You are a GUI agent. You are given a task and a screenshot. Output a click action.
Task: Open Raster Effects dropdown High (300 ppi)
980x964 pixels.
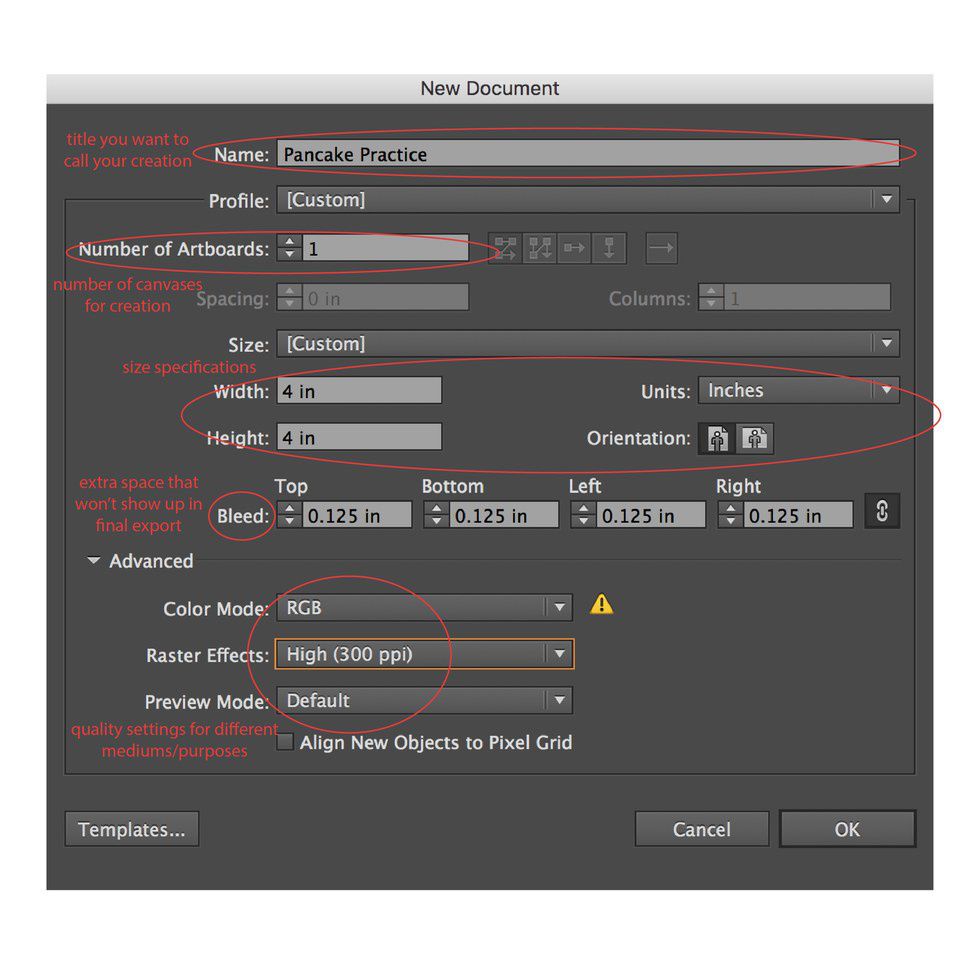coord(423,654)
